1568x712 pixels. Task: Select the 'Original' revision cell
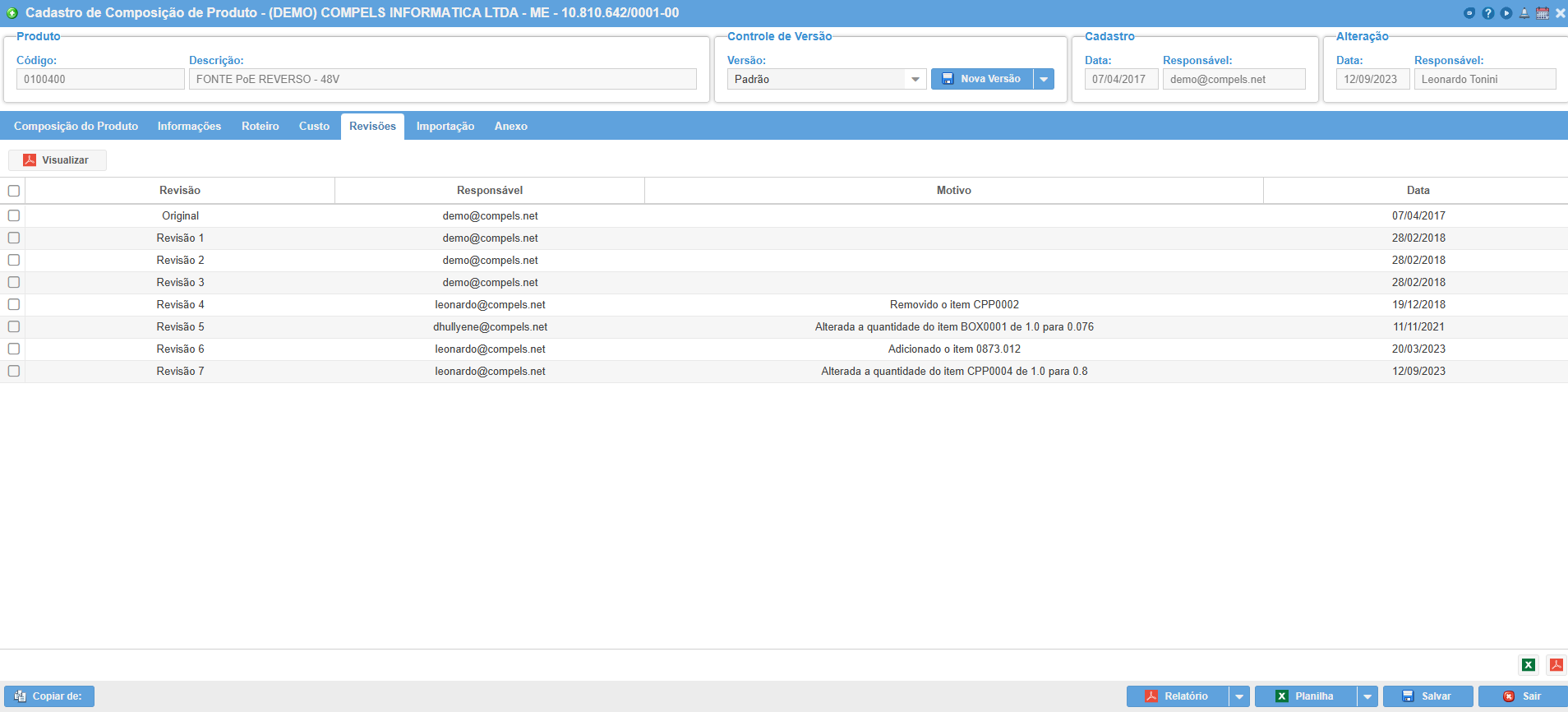(x=180, y=216)
